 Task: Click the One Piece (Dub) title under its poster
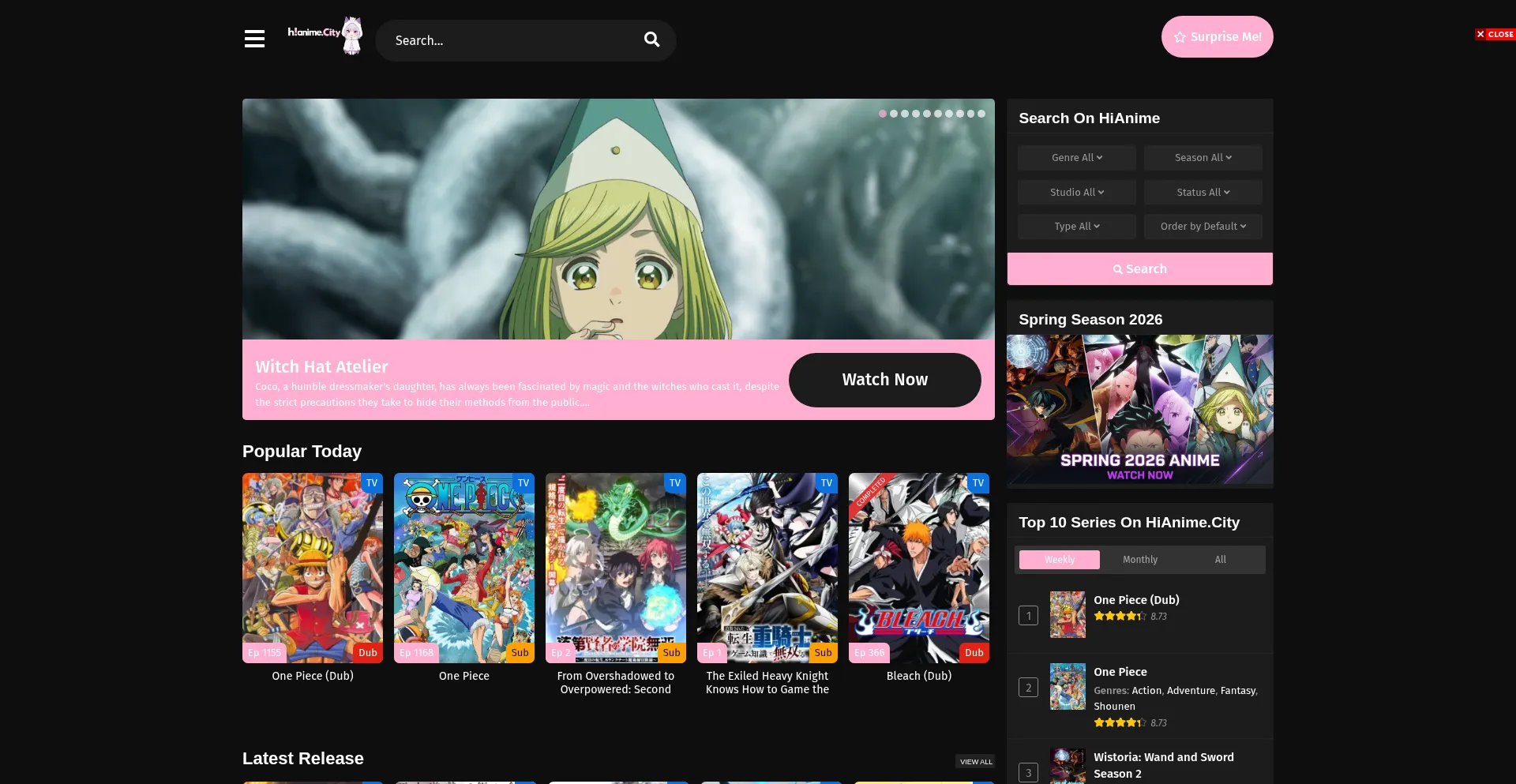tap(313, 676)
